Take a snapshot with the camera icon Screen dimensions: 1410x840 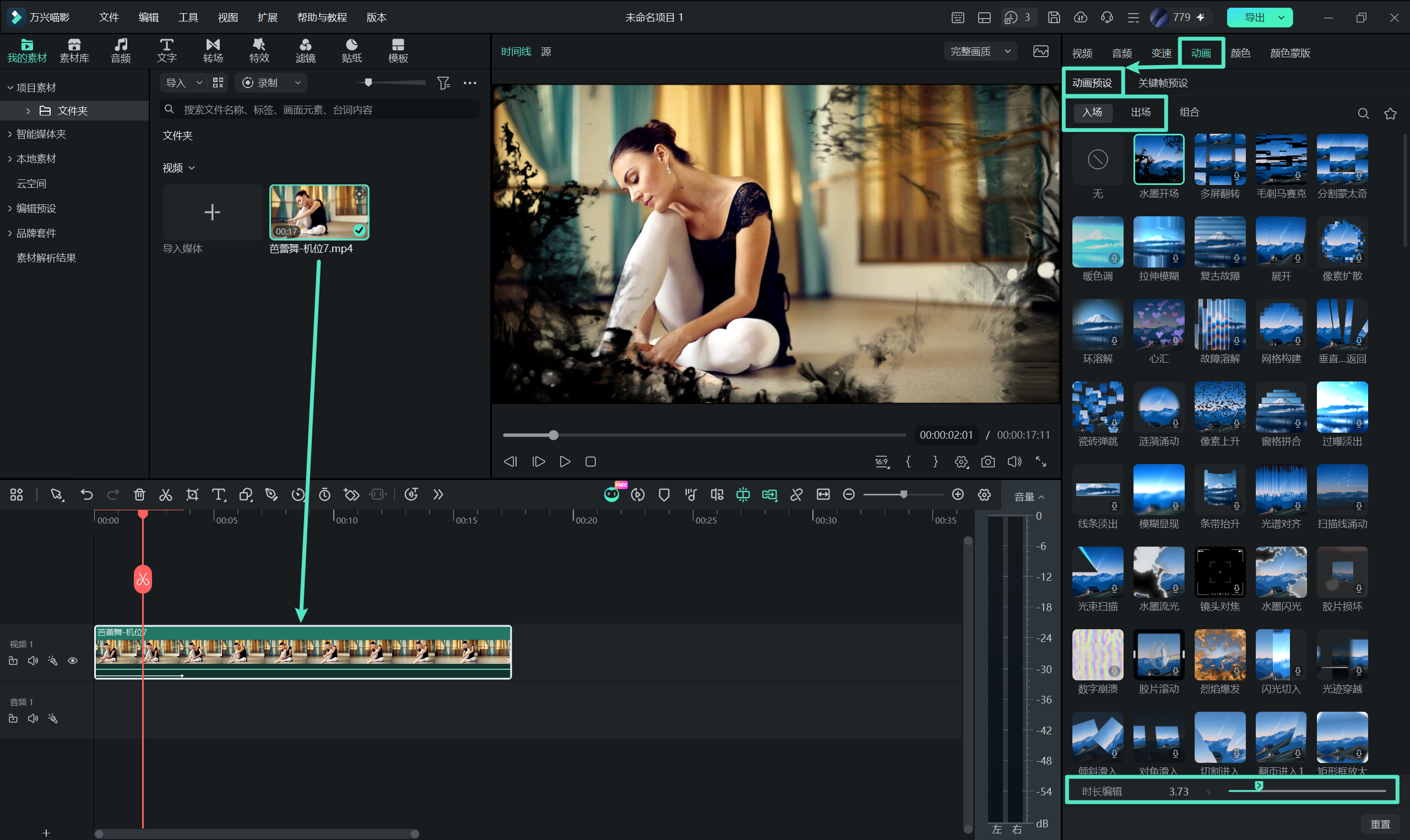(x=988, y=462)
